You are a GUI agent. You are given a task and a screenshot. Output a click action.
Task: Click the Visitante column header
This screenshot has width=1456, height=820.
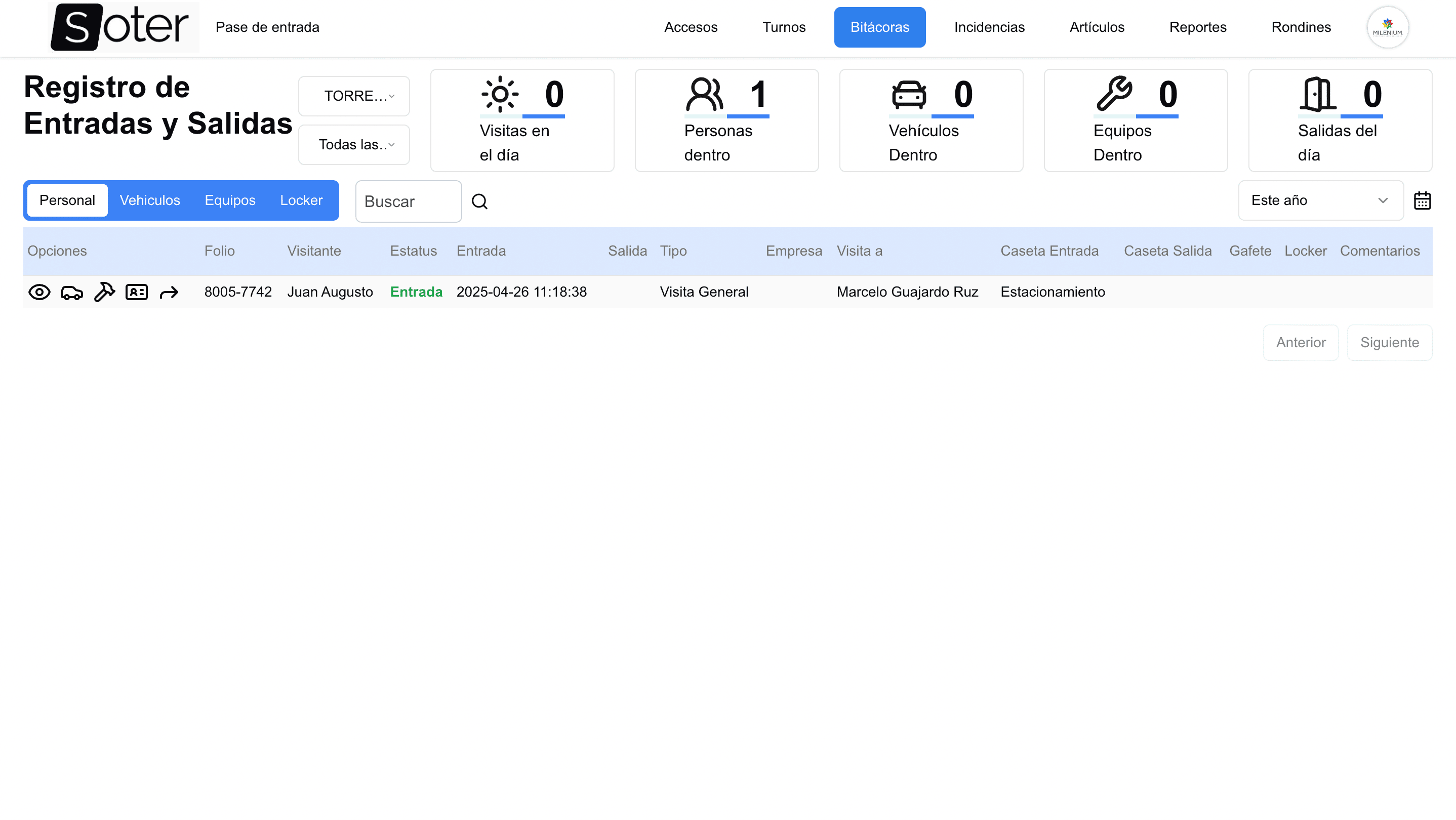(x=314, y=251)
